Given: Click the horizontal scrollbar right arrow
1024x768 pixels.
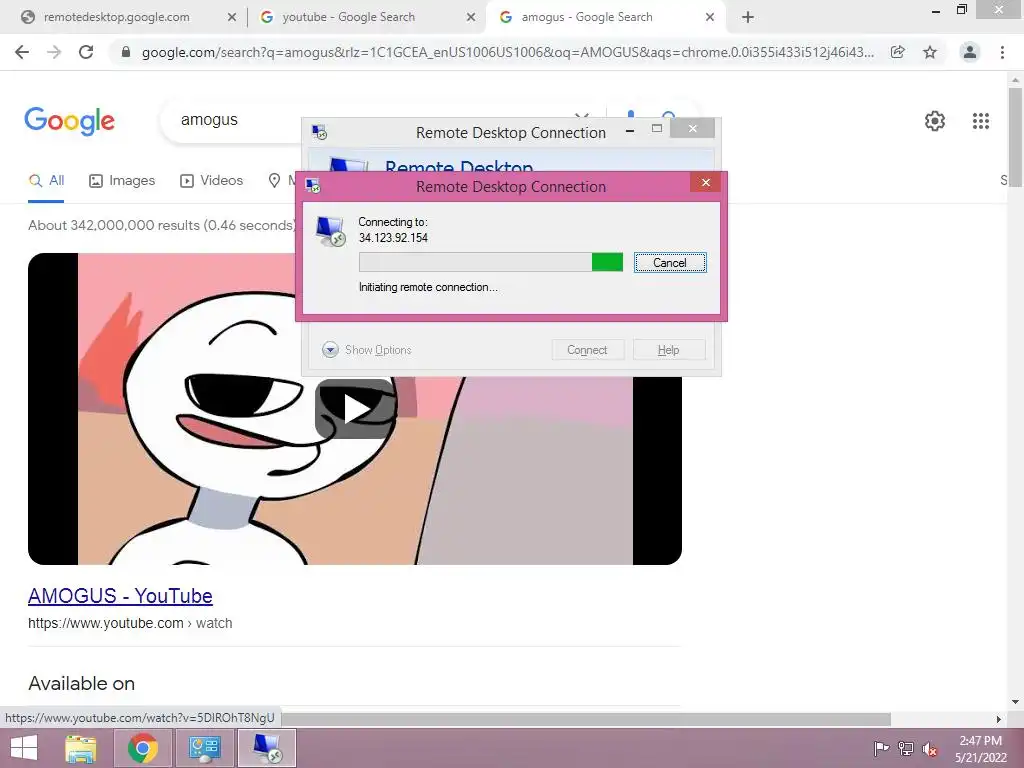Looking at the screenshot, I should point(998,719).
